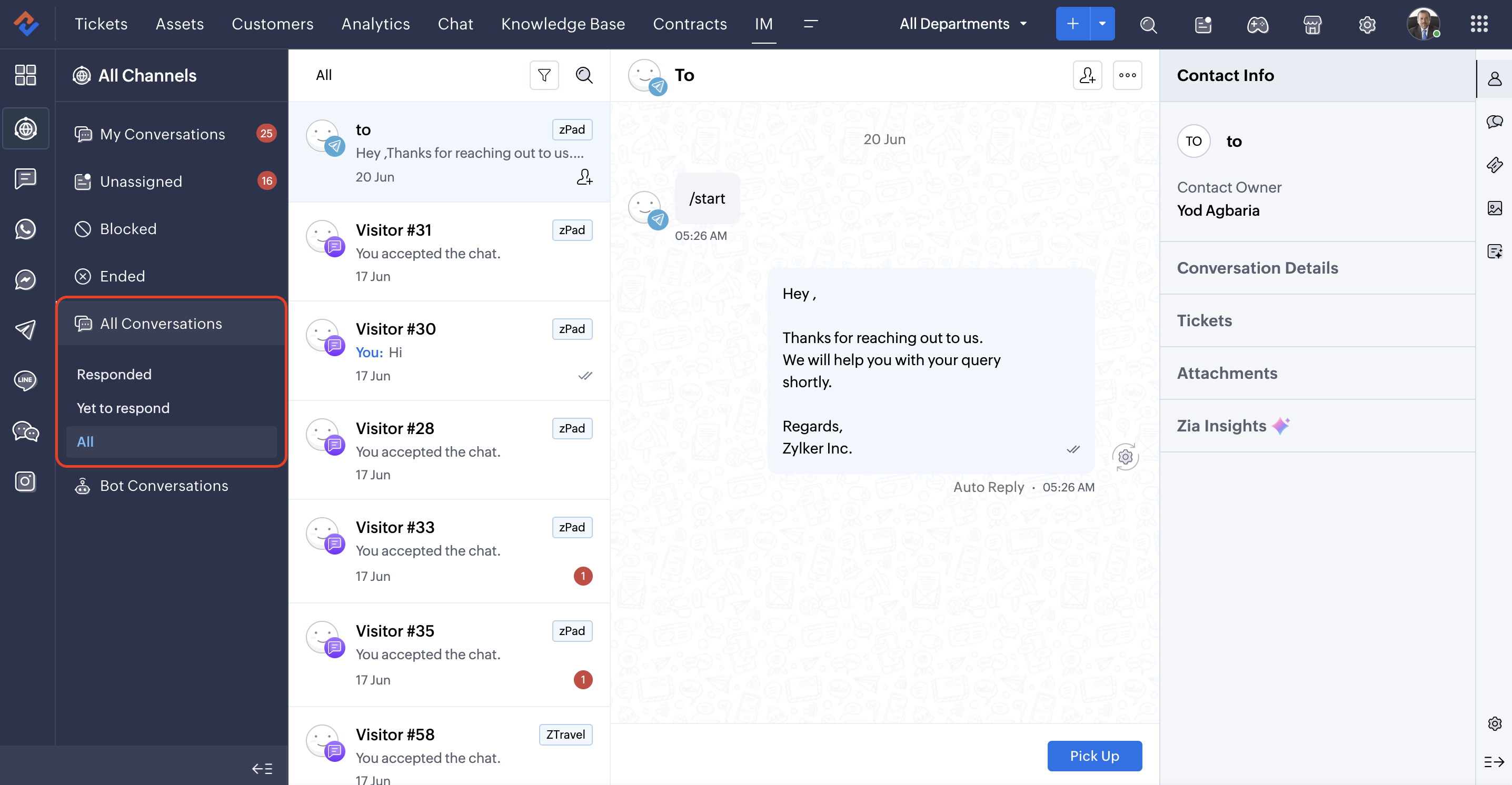The image size is (1512, 785).
Task: Open the Assets tab
Action: tap(180, 24)
